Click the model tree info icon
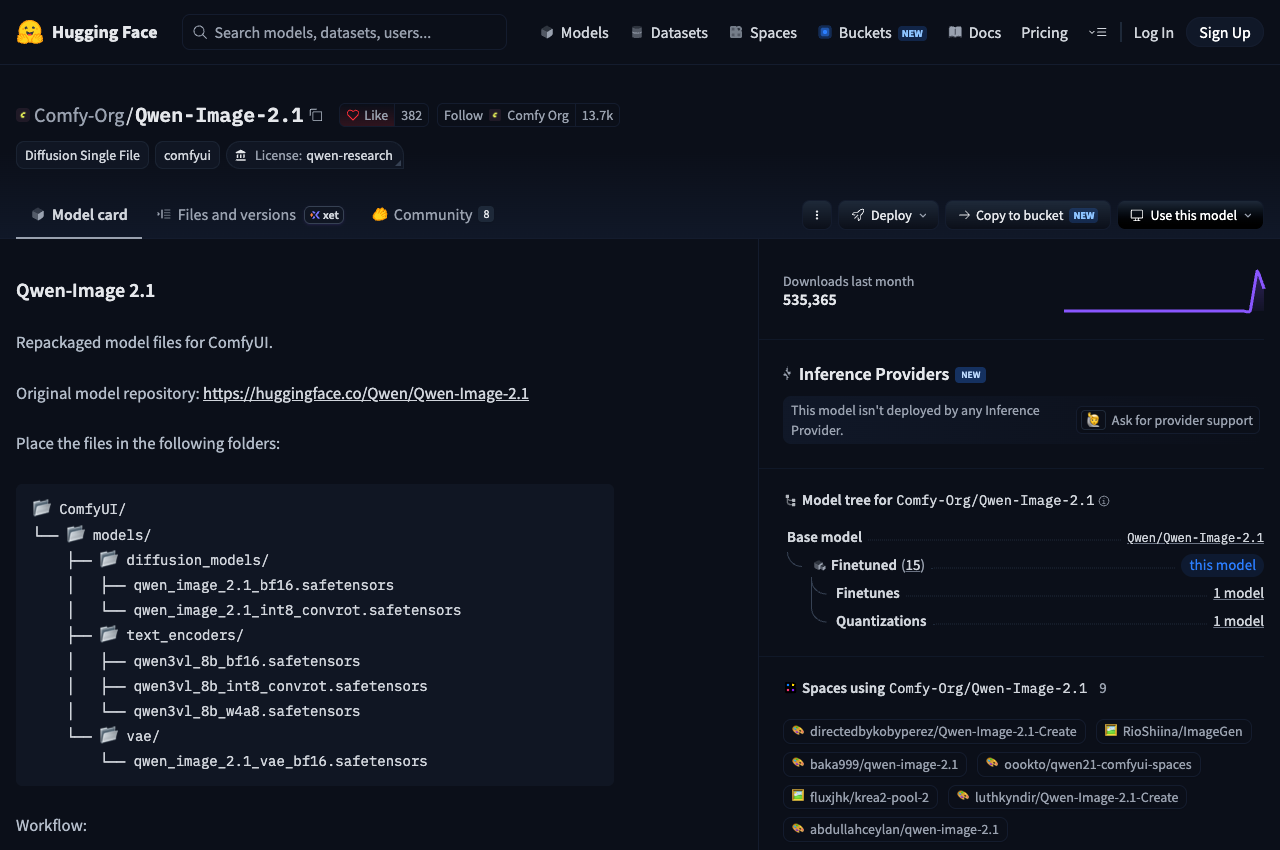Screen dimensions: 1280x850 pyautogui.click(x=1104, y=501)
